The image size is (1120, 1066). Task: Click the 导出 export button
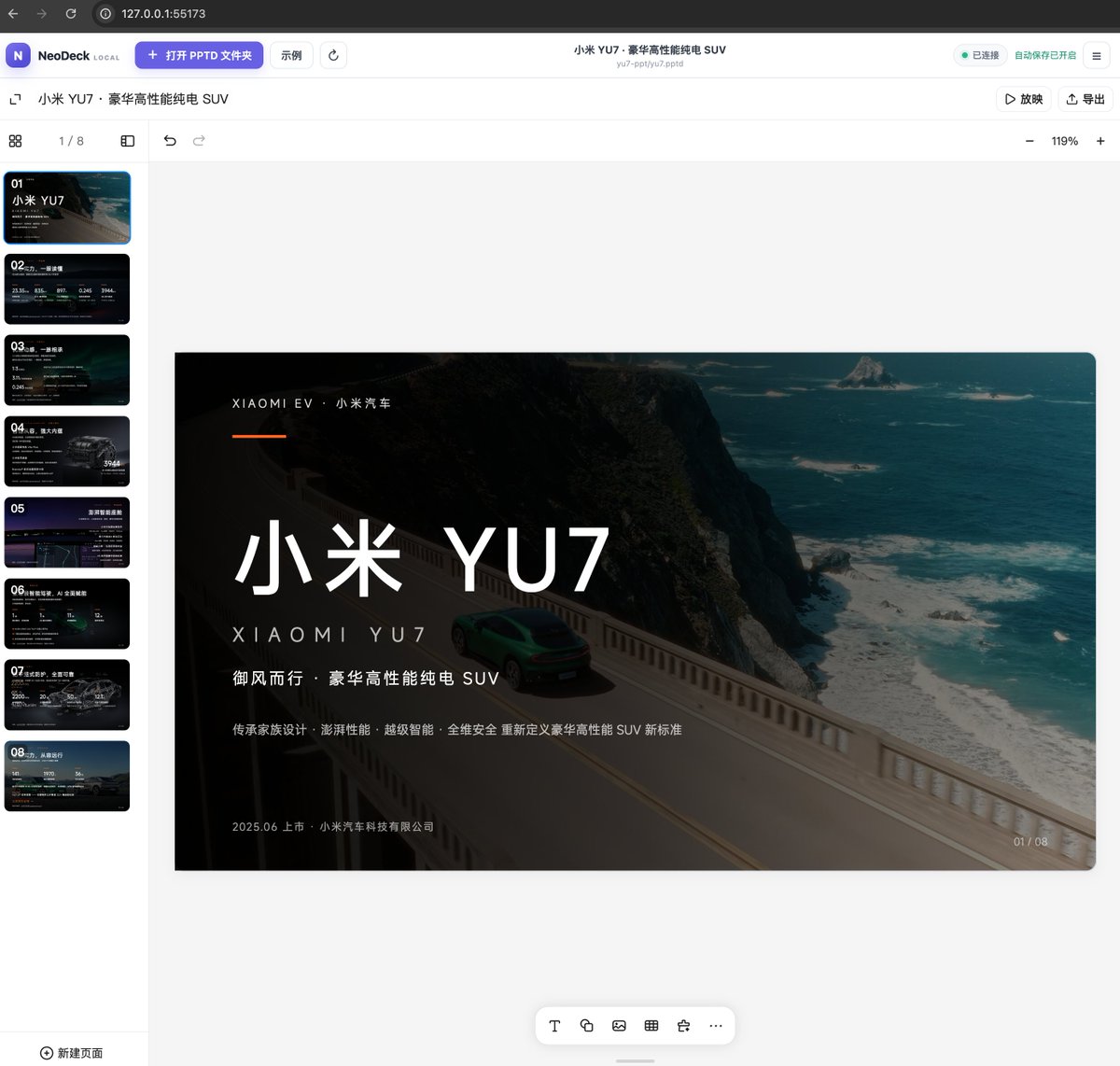point(1085,99)
